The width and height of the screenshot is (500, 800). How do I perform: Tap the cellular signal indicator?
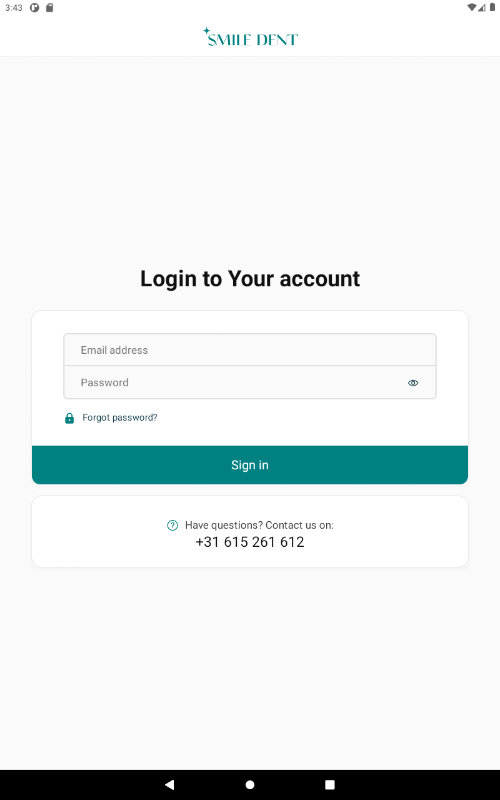(482, 8)
